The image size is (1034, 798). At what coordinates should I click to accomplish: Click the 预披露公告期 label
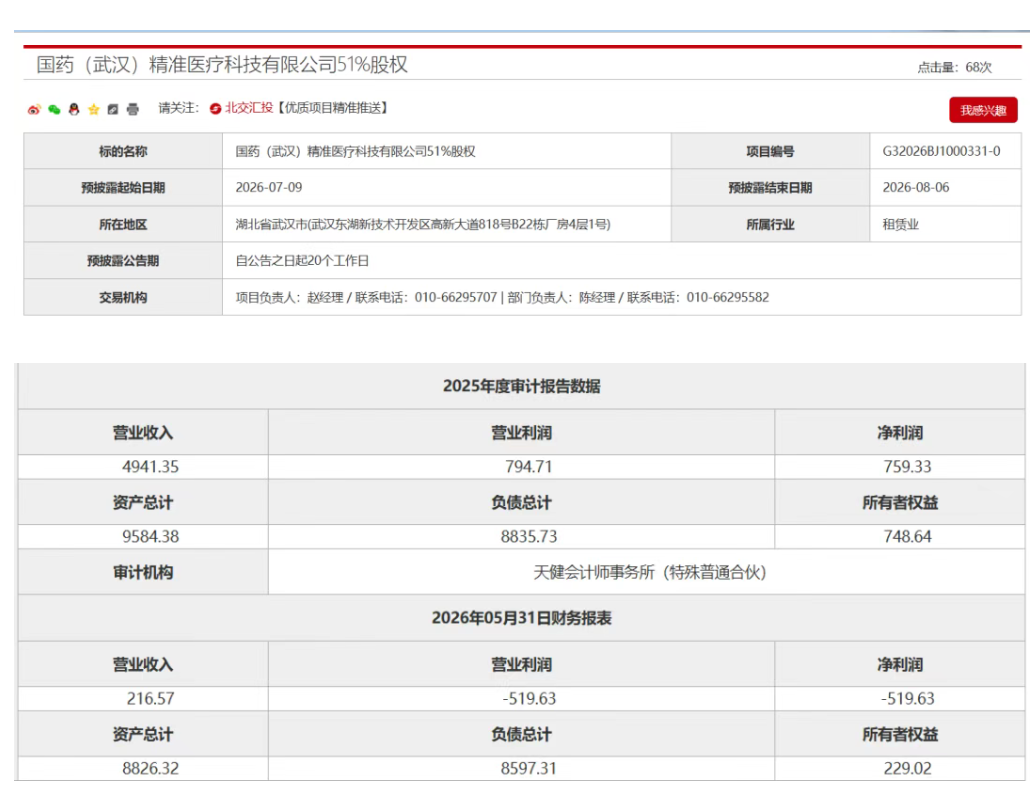123,261
